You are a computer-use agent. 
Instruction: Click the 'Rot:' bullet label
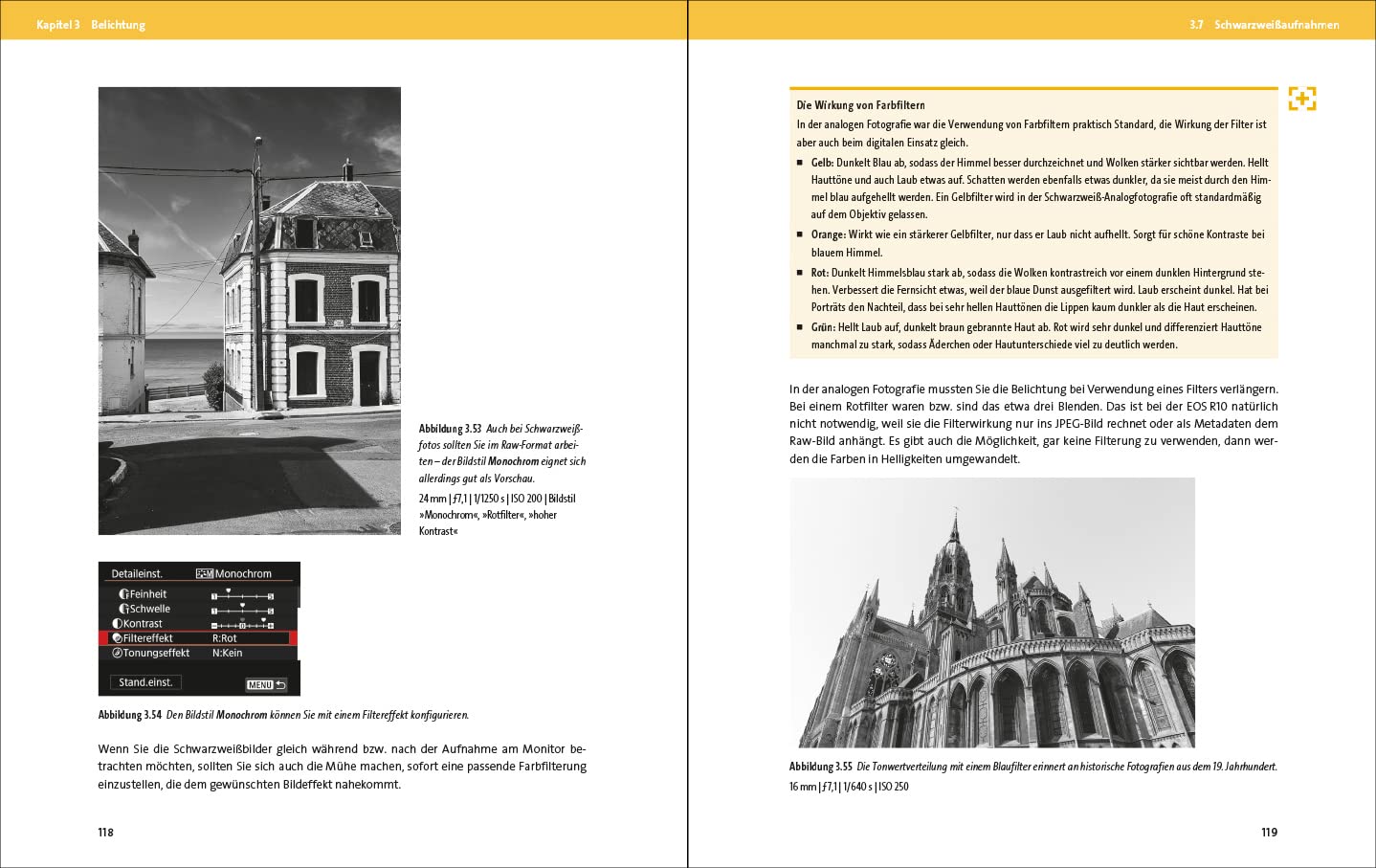[820, 273]
